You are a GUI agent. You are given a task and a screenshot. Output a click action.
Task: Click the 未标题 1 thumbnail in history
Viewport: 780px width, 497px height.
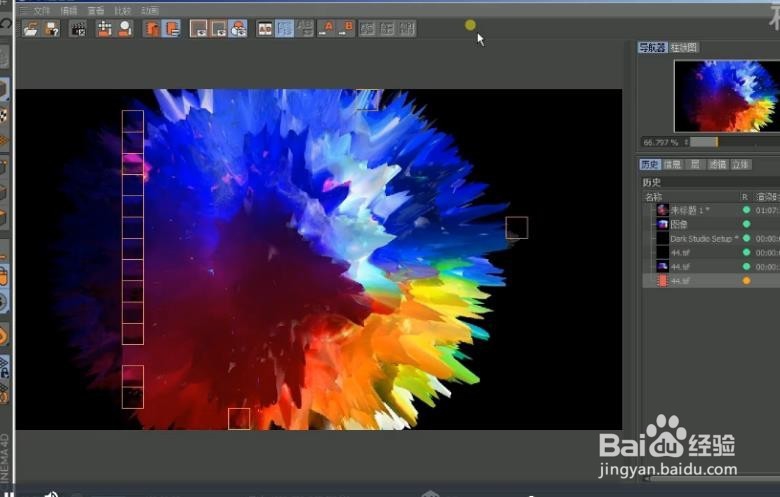[663, 210]
